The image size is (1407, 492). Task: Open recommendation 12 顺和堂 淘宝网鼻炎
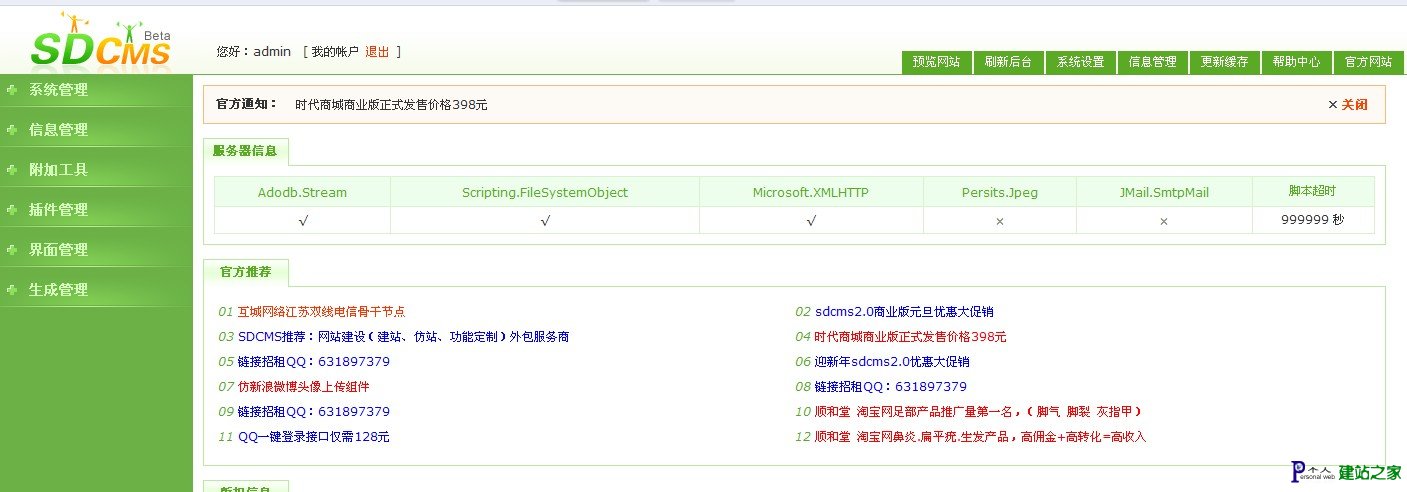(980, 437)
